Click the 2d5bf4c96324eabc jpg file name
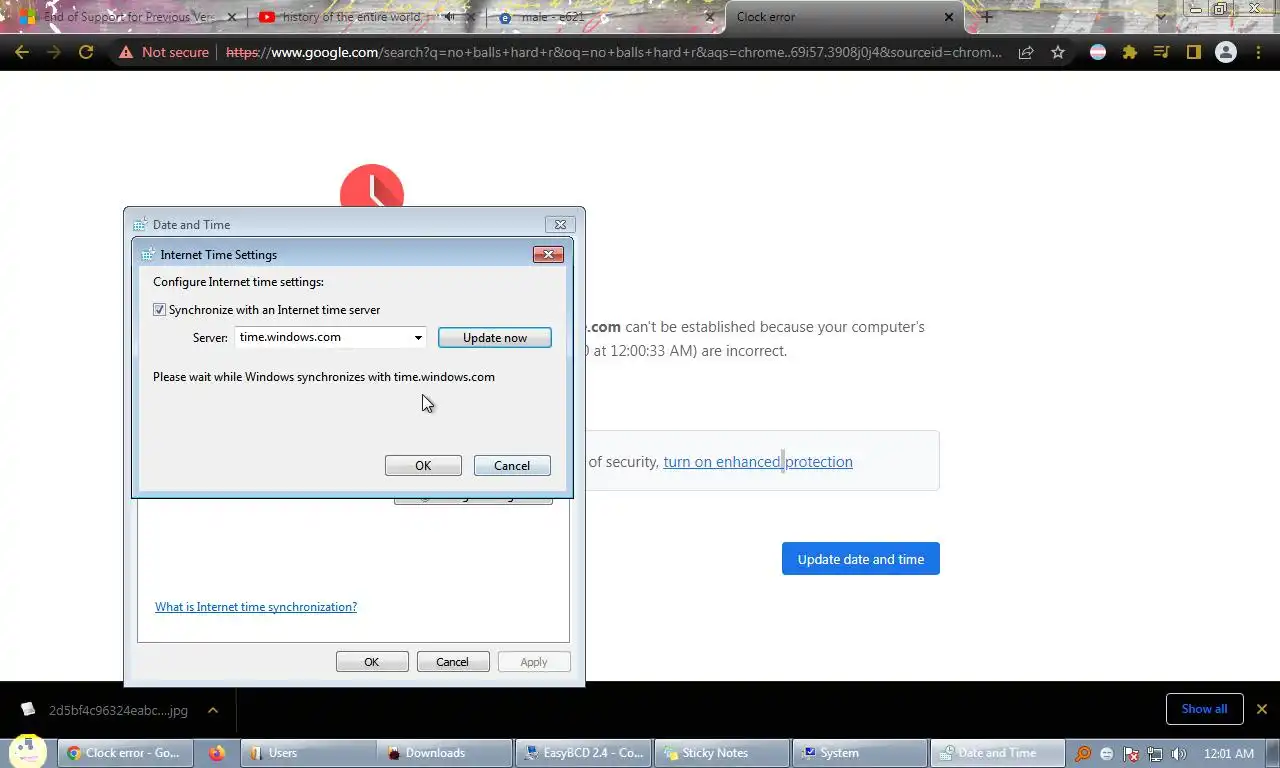Image resolution: width=1280 pixels, height=768 pixels. click(x=118, y=710)
